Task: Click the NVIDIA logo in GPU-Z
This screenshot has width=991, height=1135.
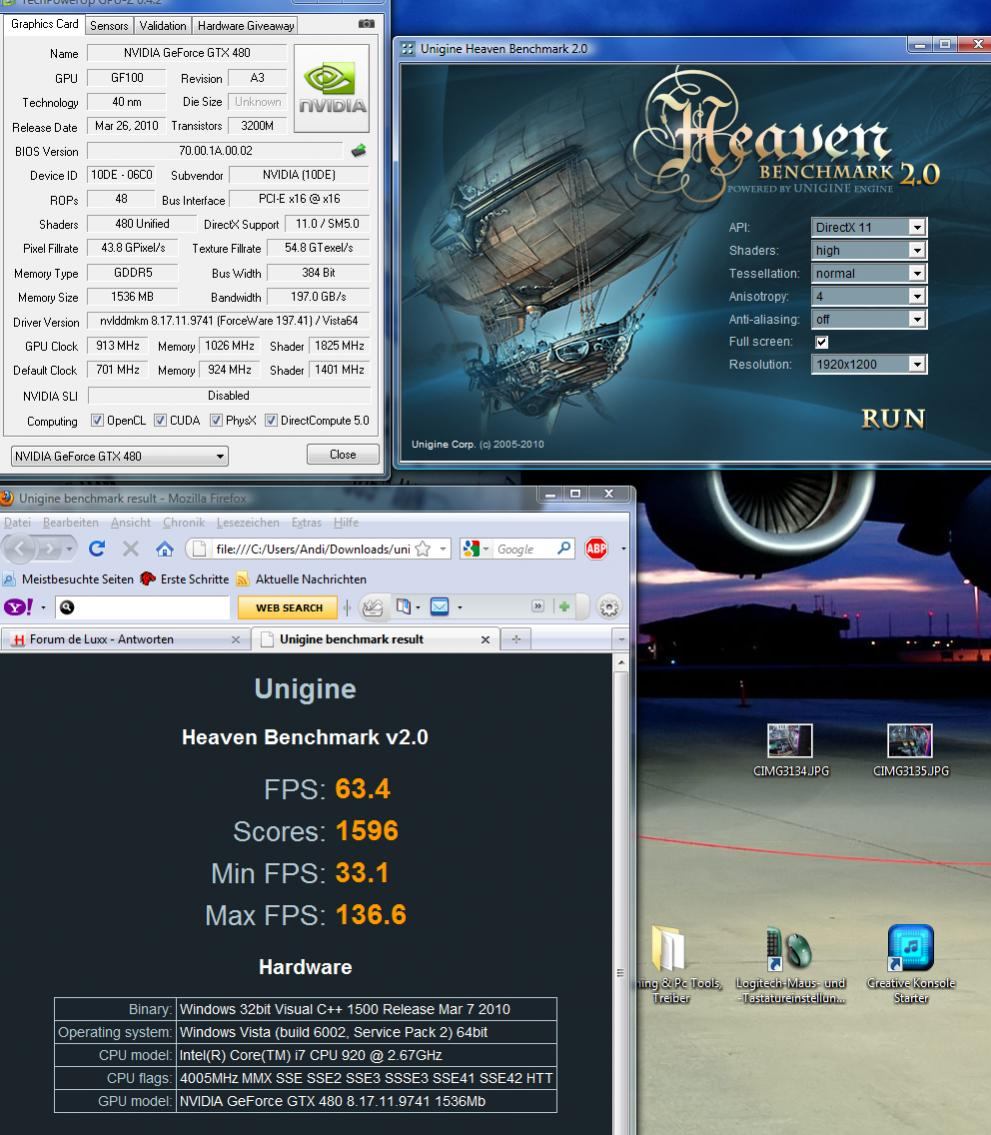Action: pyautogui.click(x=332, y=88)
